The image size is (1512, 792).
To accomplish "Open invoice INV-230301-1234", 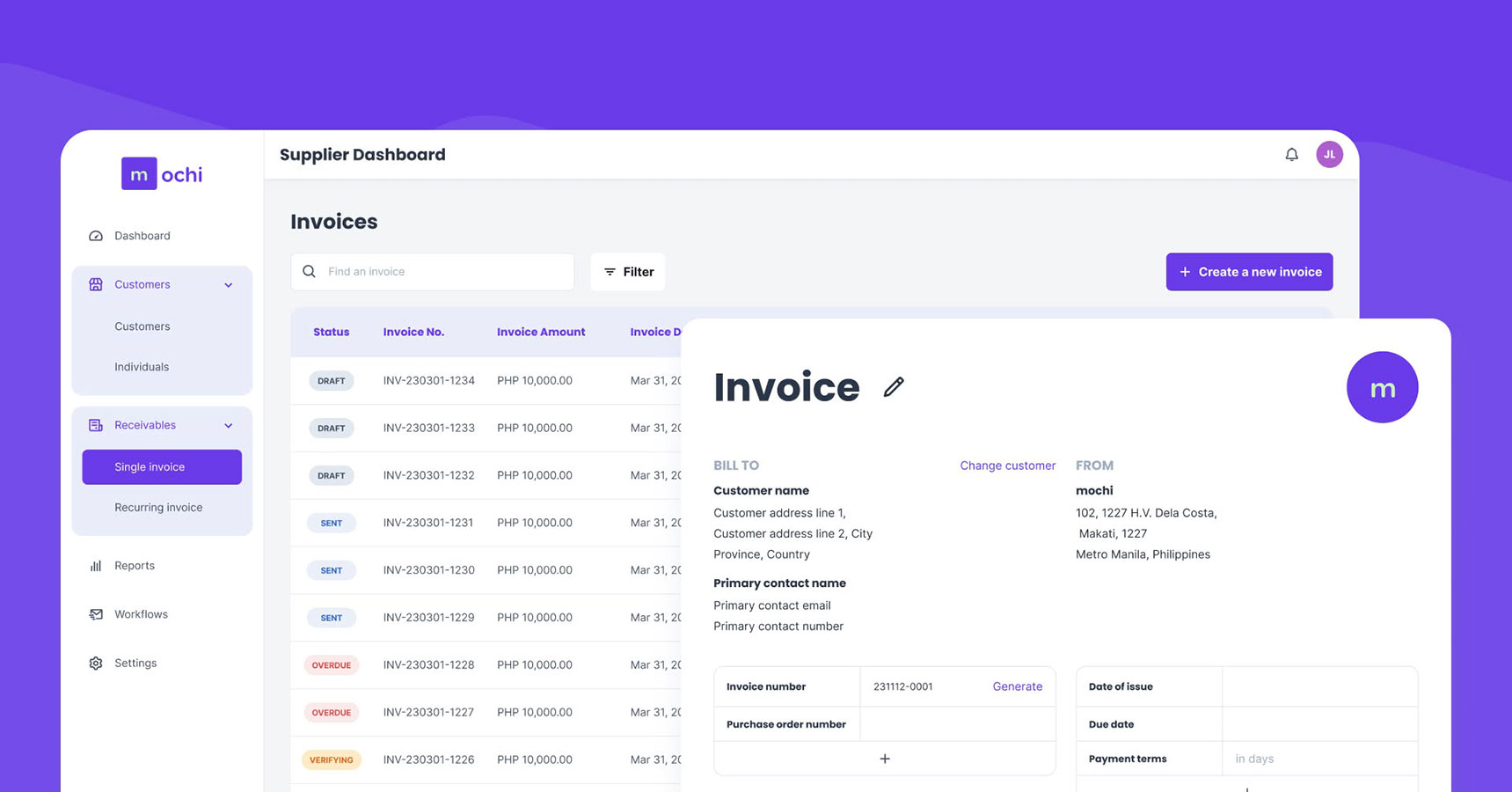I will coord(428,381).
